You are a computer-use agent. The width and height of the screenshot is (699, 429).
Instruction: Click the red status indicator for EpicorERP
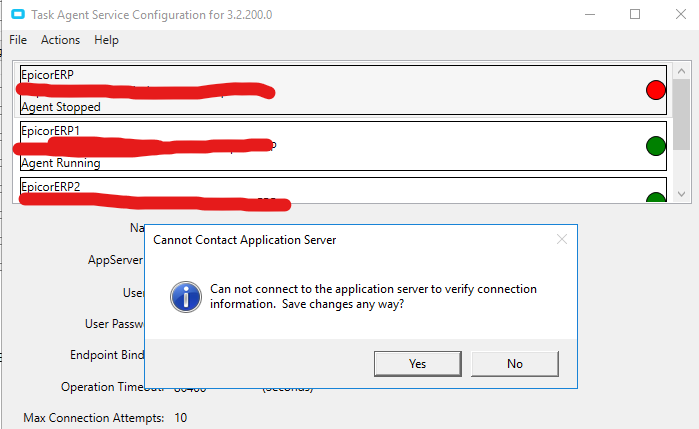656,91
